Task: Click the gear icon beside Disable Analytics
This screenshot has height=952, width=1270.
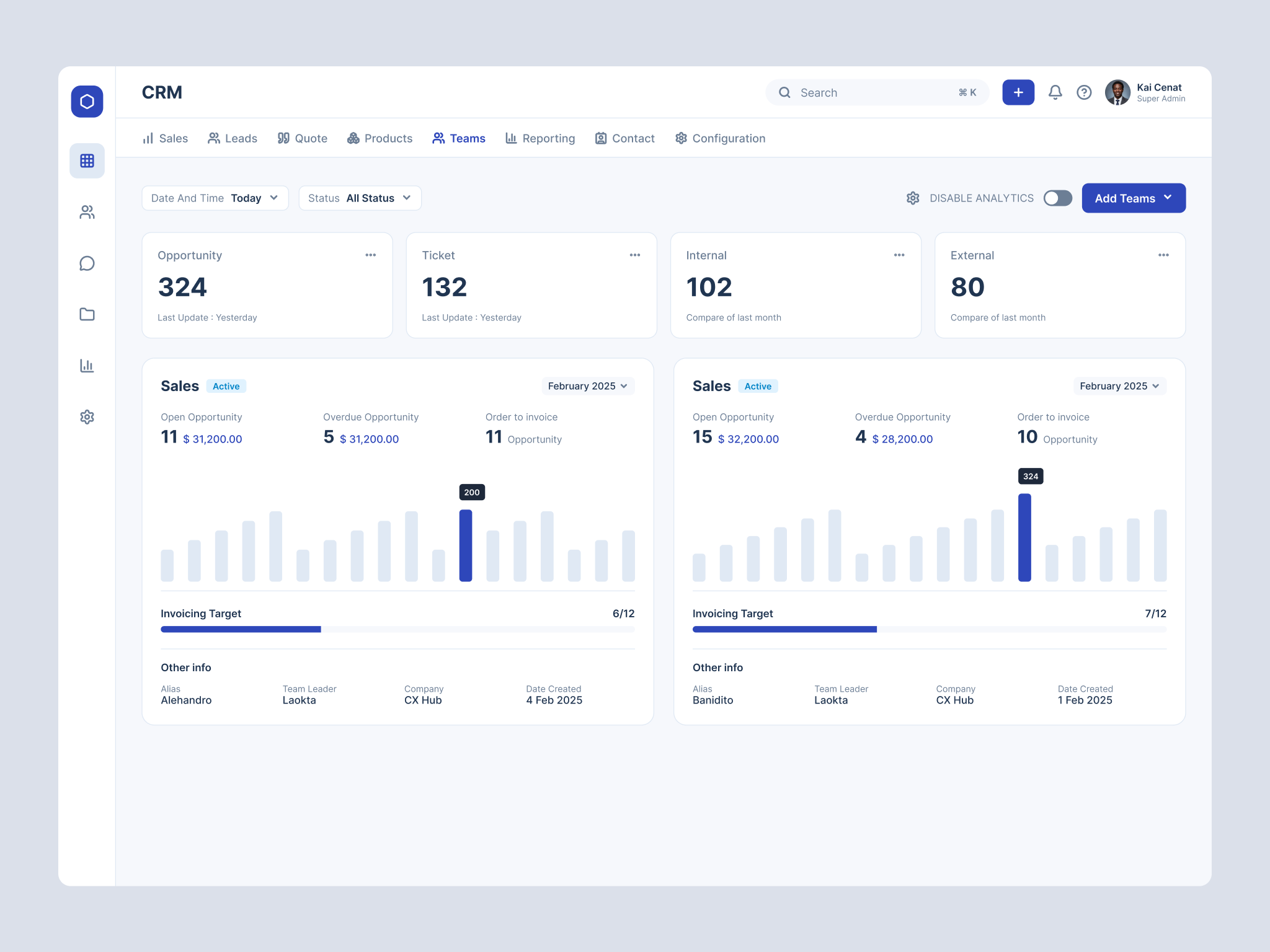Action: (x=913, y=198)
